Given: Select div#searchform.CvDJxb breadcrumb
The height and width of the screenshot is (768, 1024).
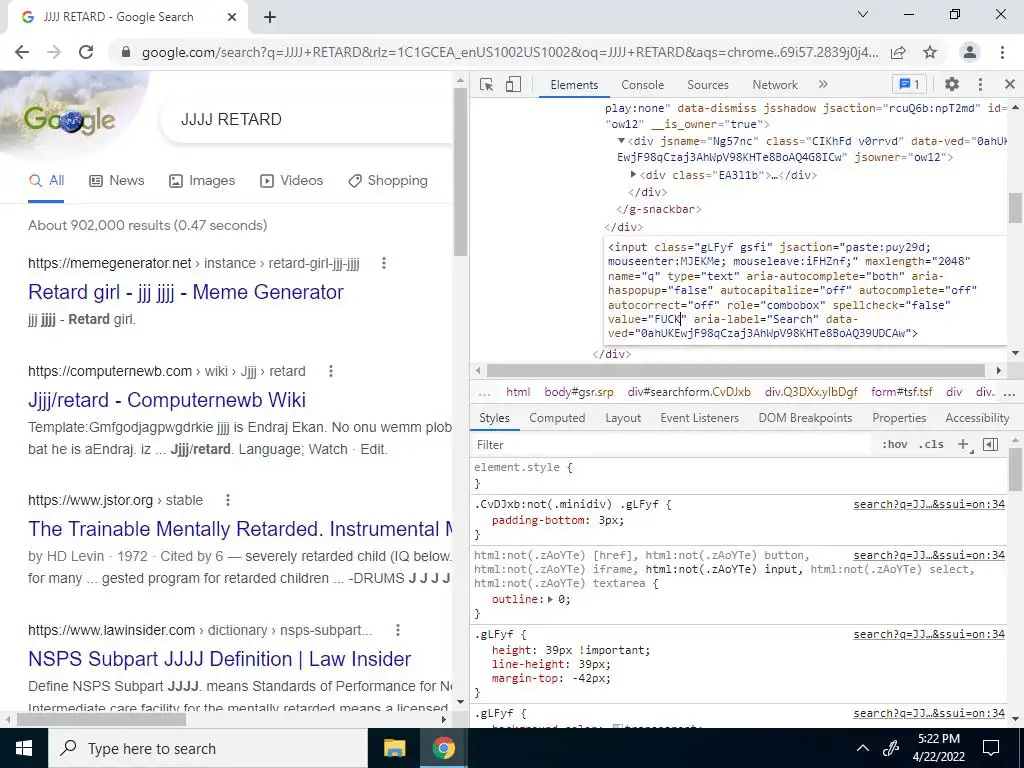Looking at the screenshot, I should pyautogui.click(x=689, y=392).
